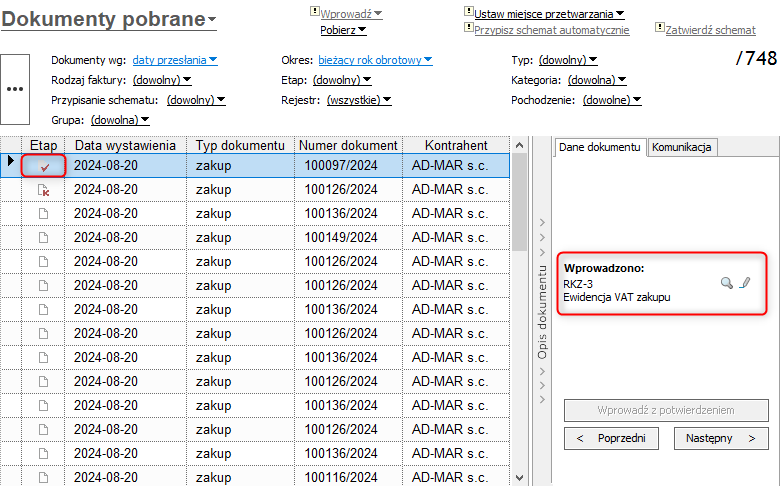The image size is (781, 492).
Task: Click the exclamation icon before Wprowadź
Action: pyautogui.click(x=314, y=11)
